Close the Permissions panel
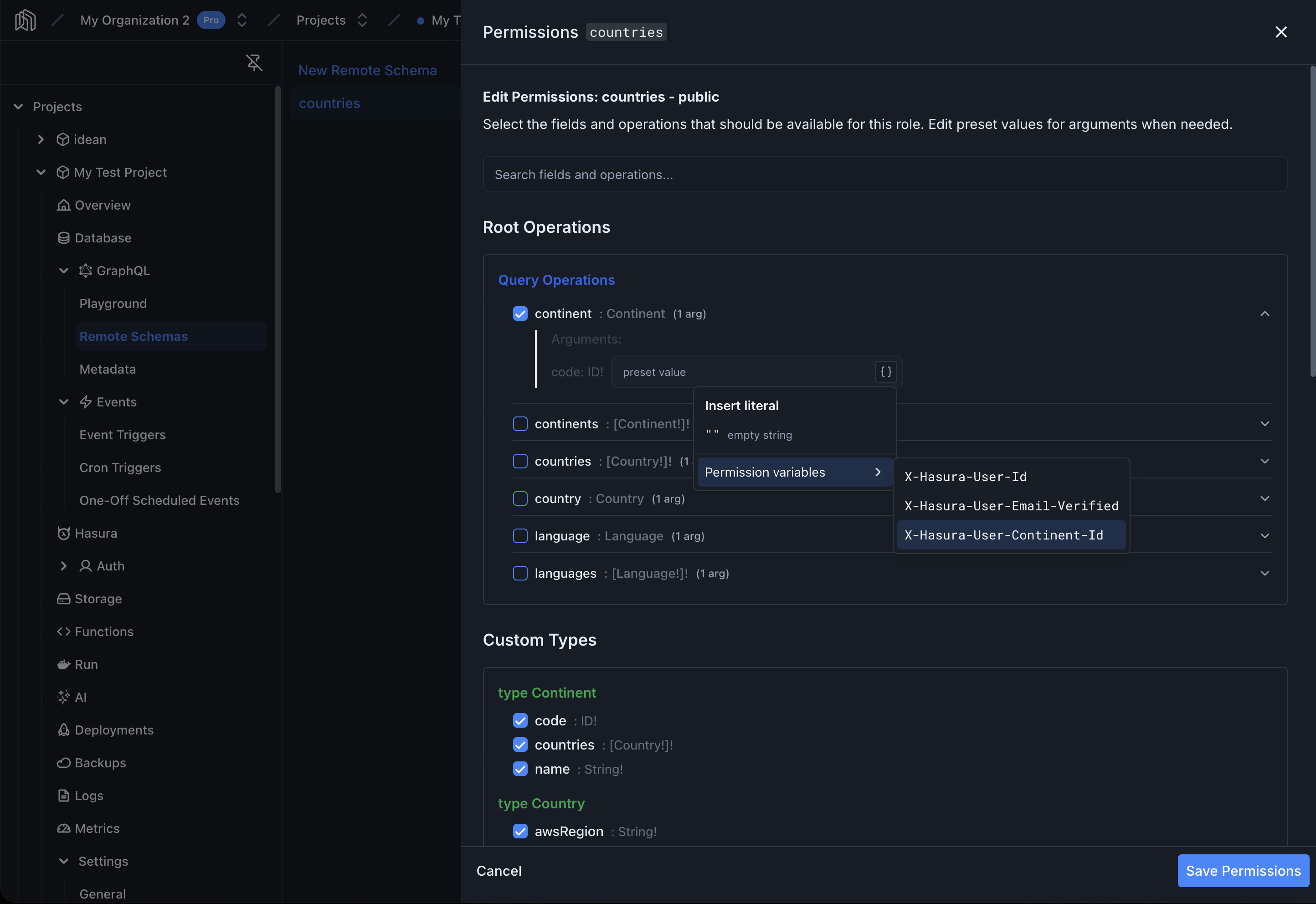This screenshot has width=1316, height=904. [1281, 32]
